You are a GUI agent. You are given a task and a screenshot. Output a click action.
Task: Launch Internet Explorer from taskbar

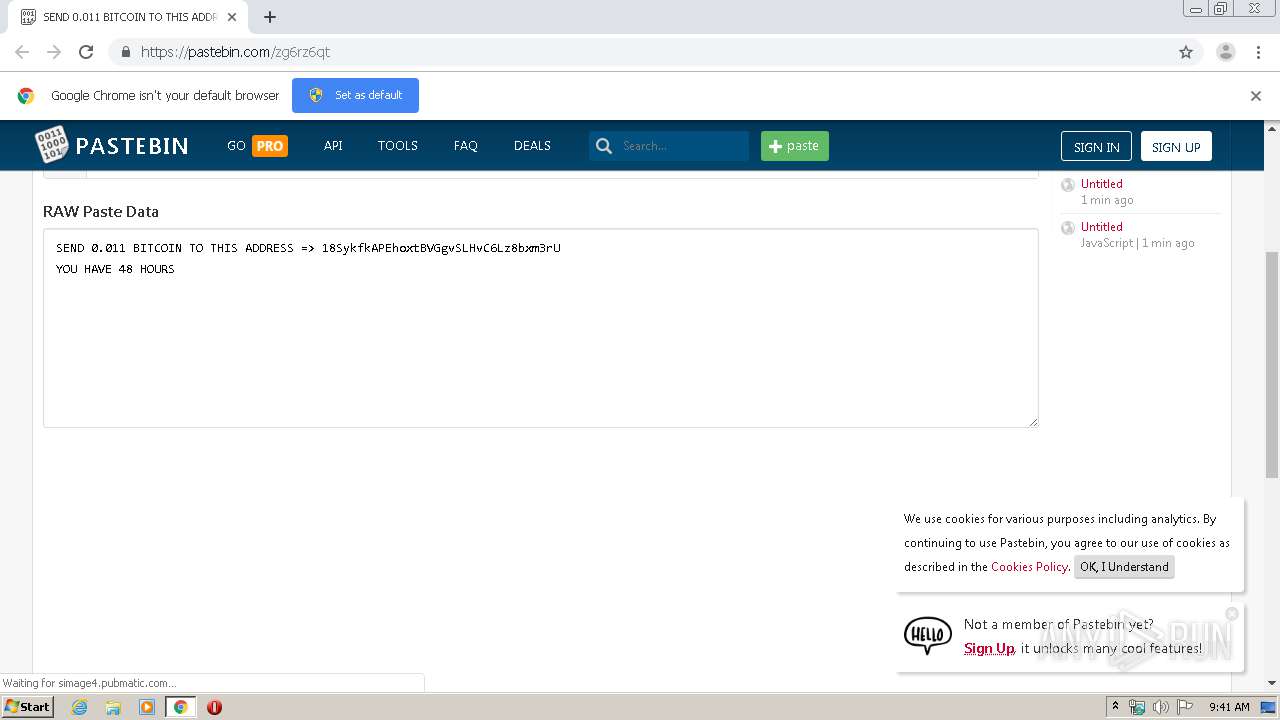coord(79,707)
